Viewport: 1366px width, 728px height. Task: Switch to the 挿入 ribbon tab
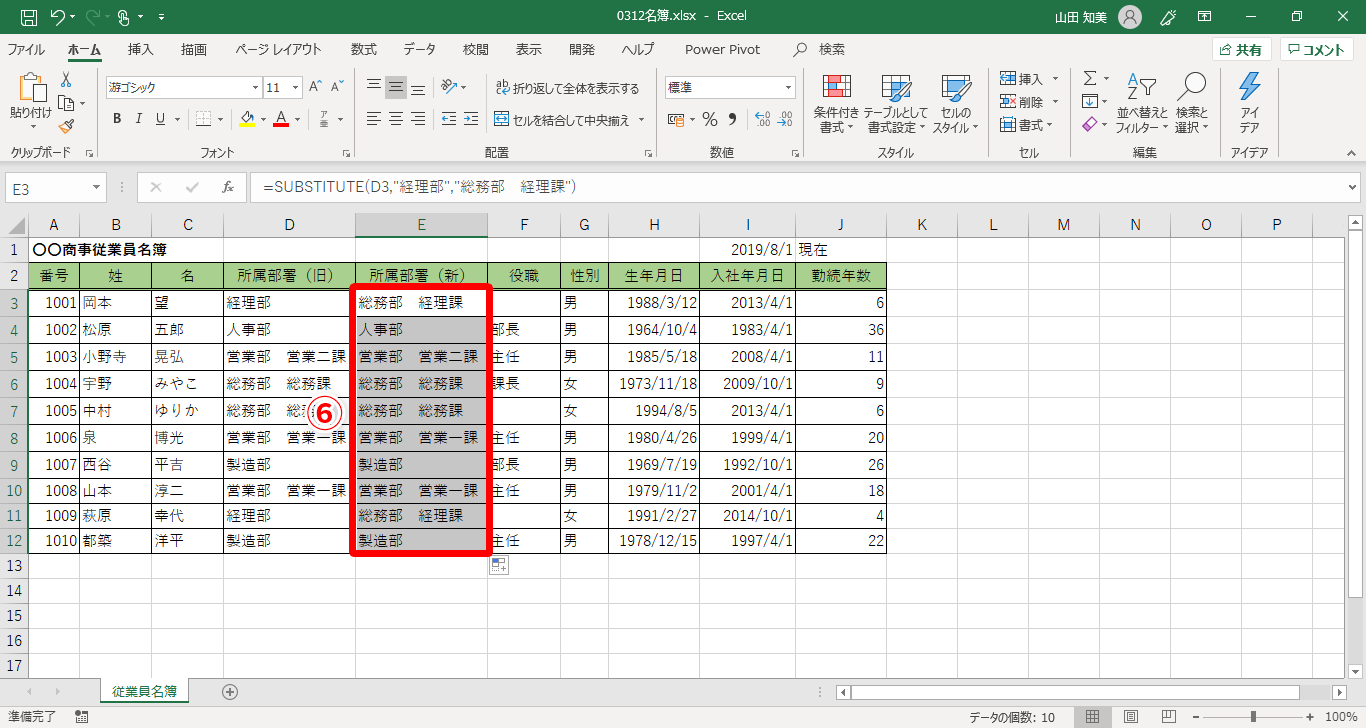point(141,49)
